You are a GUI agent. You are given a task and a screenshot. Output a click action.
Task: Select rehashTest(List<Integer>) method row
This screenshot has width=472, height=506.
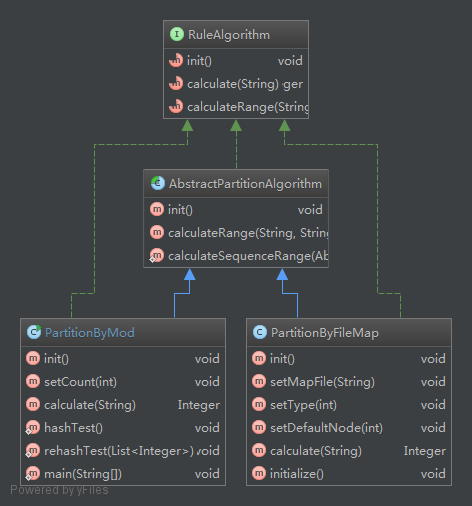[123, 451]
